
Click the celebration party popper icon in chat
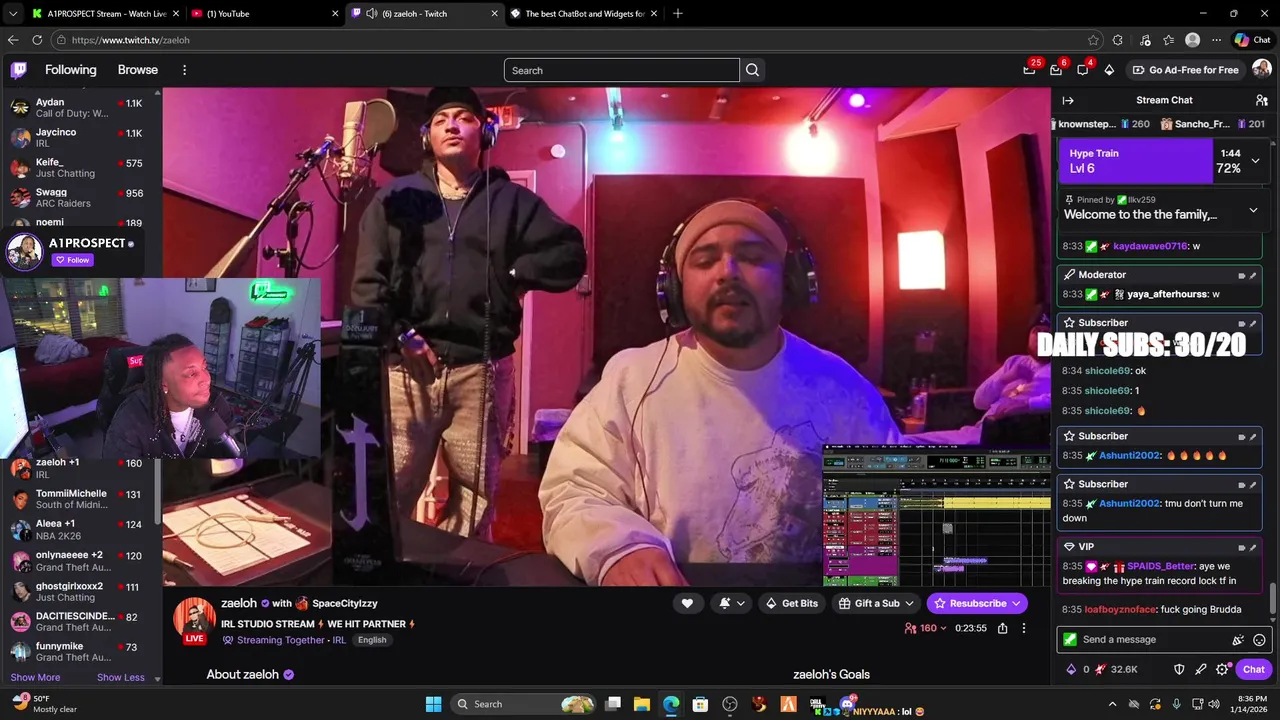[1238, 640]
